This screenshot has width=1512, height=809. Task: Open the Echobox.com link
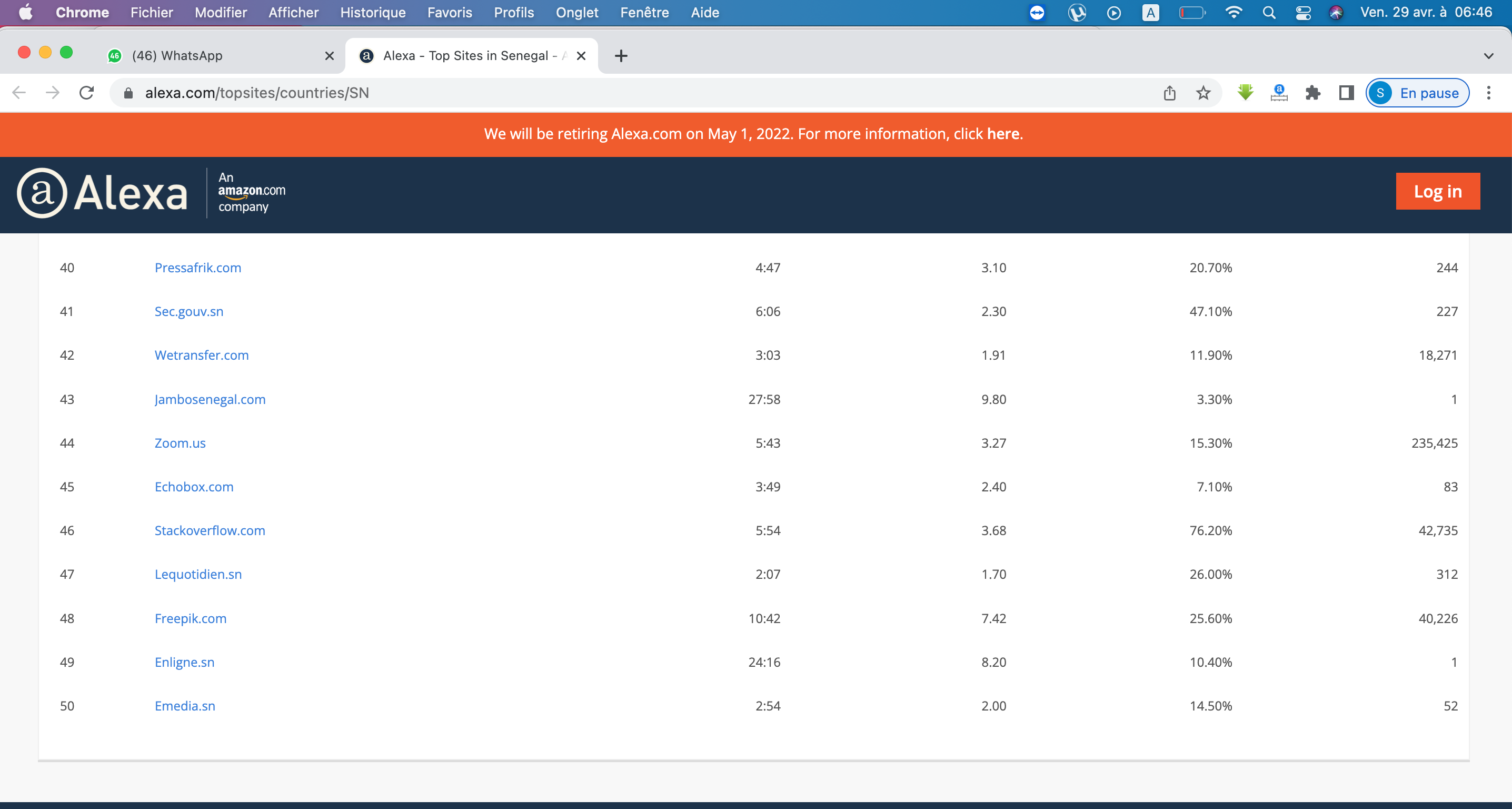pos(194,487)
